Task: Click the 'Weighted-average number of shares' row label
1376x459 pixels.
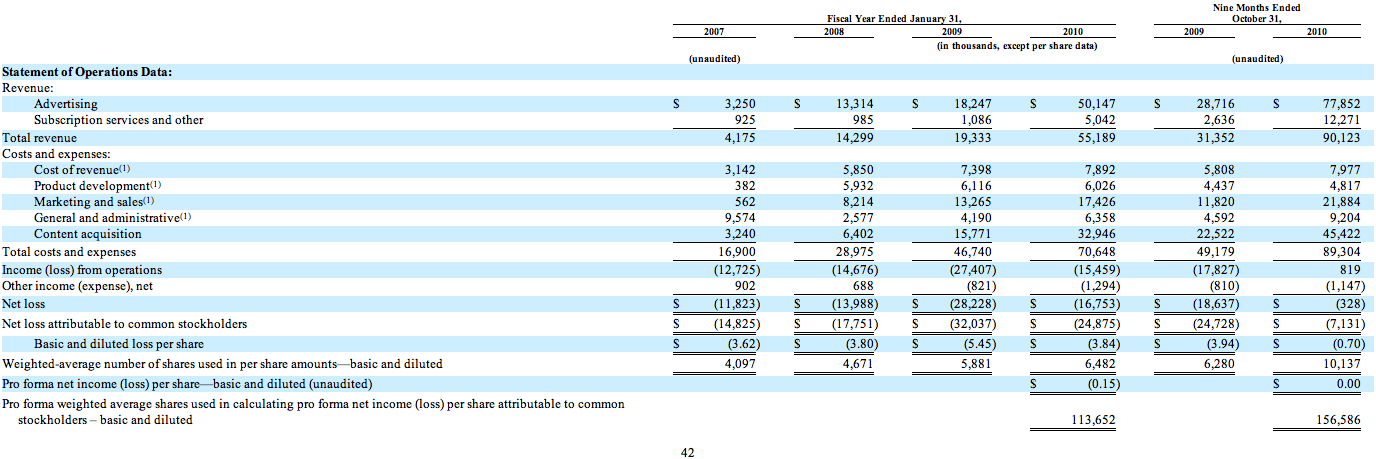Action: point(222,364)
